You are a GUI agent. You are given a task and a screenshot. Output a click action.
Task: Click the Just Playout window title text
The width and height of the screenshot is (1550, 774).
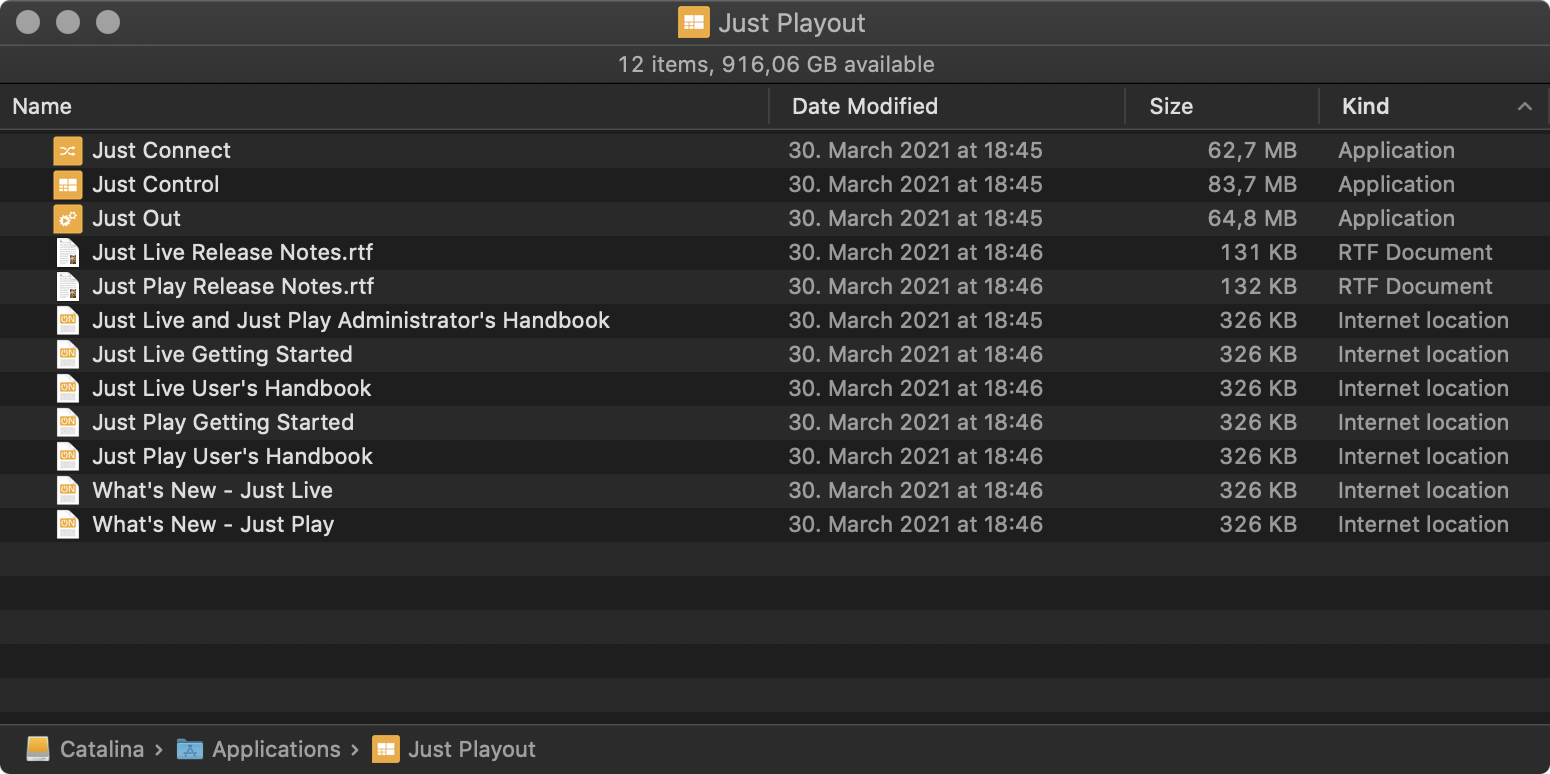[792, 22]
